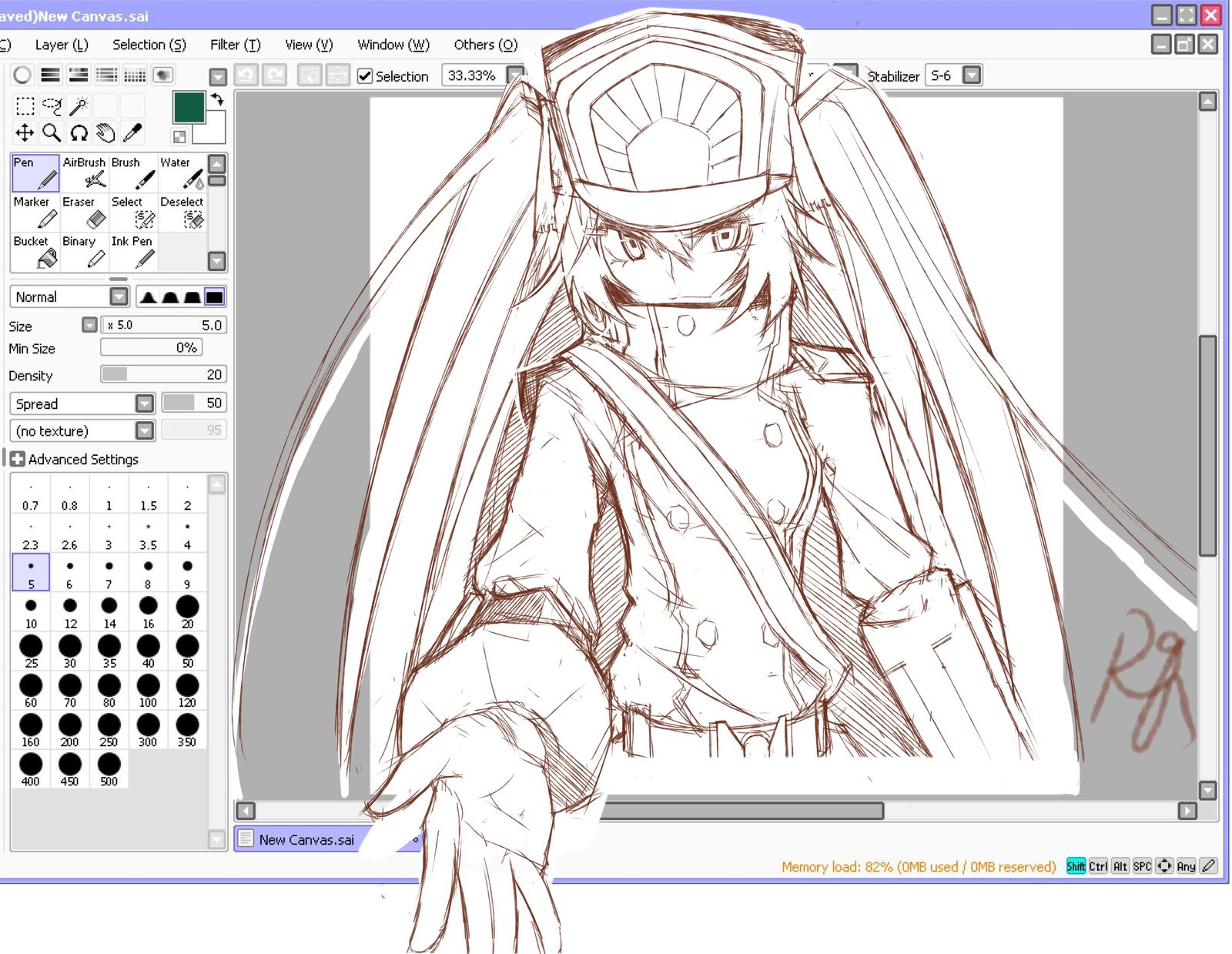This screenshot has width=1232, height=954.
Task: Select brush size 10 preset
Action: click(31, 612)
